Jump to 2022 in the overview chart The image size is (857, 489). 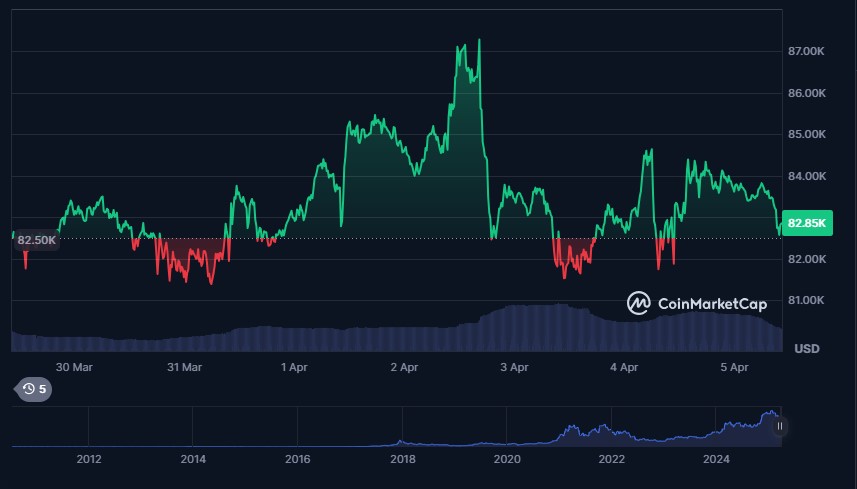click(612, 459)
